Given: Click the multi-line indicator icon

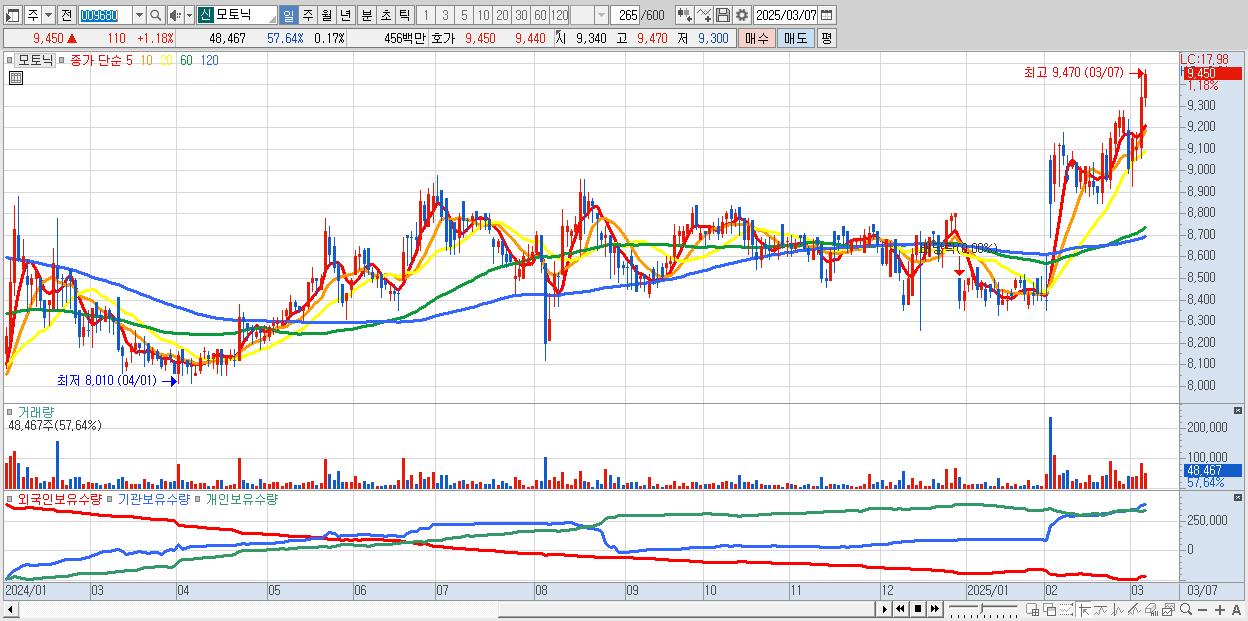Looking at the screenshot, I should tap(1135, 610).
